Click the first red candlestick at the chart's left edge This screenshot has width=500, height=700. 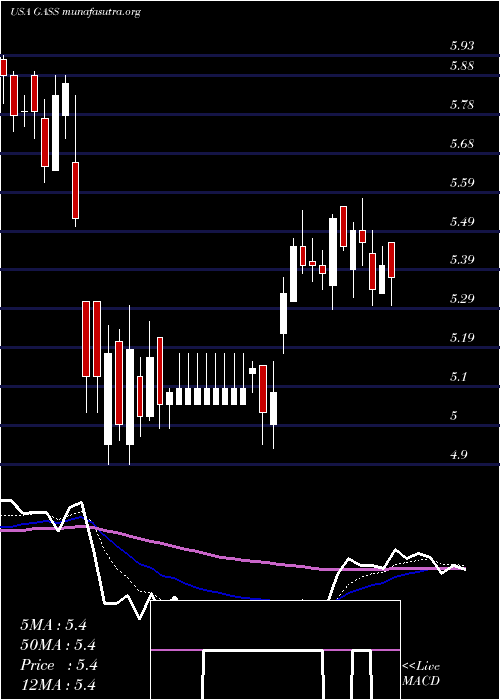tap(4, 67)
